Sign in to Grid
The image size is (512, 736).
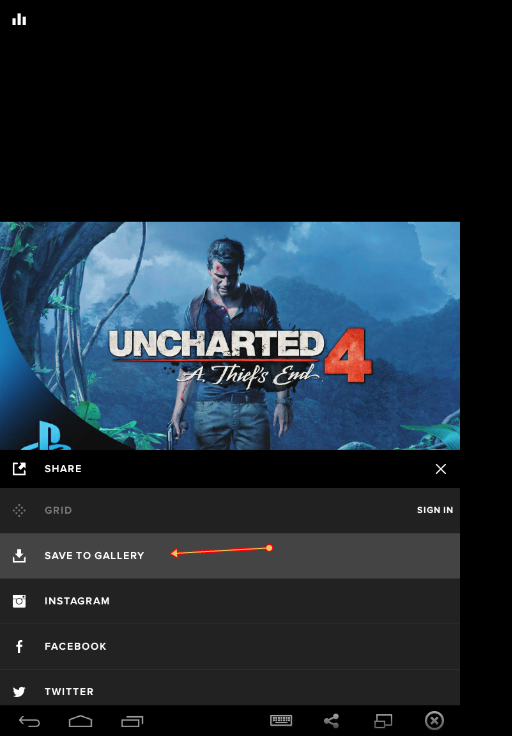(435, 510)
